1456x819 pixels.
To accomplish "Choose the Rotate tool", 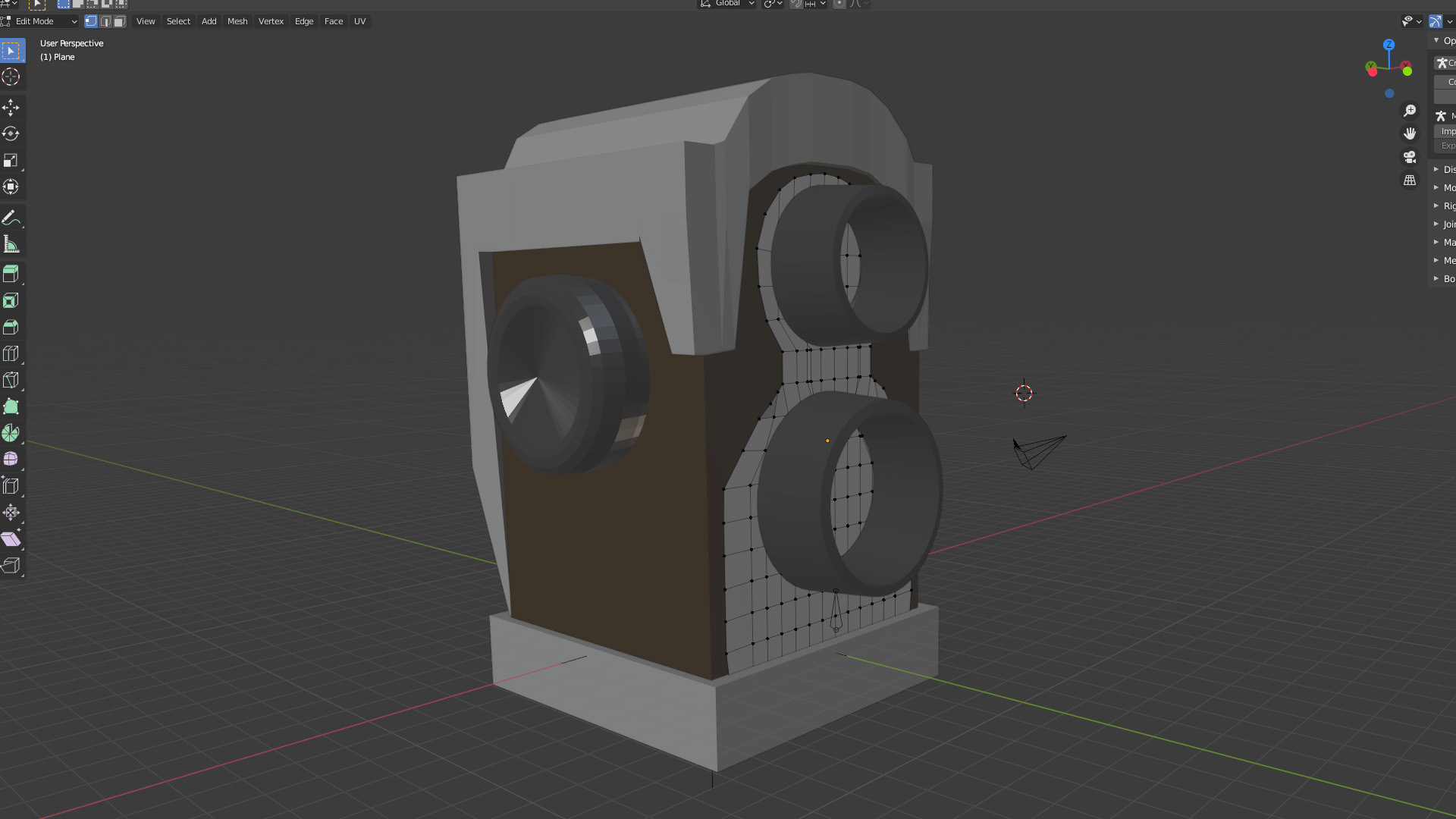I will (x=11, y=134).
